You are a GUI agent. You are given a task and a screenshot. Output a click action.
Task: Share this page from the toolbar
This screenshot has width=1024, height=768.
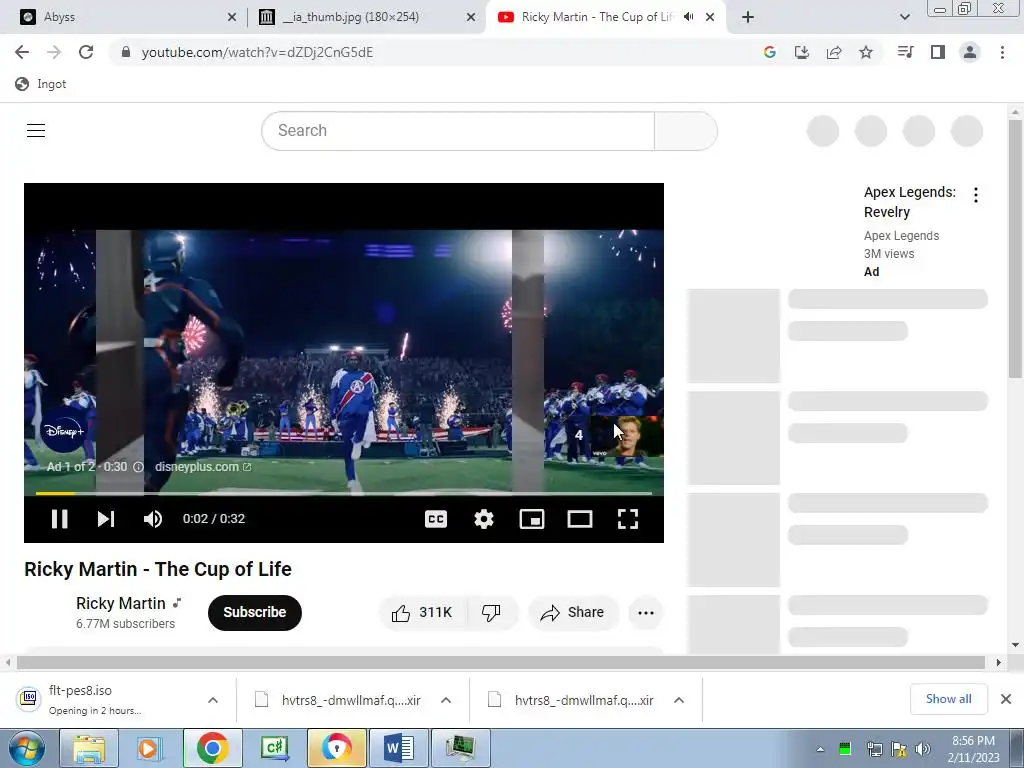click(834, 52)
